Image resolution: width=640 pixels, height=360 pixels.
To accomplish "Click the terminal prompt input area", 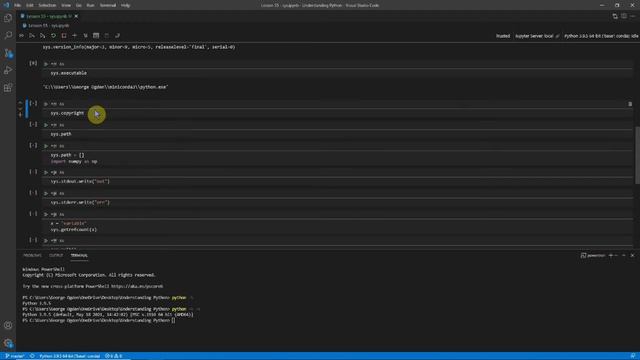I will (x=173, y=320).
